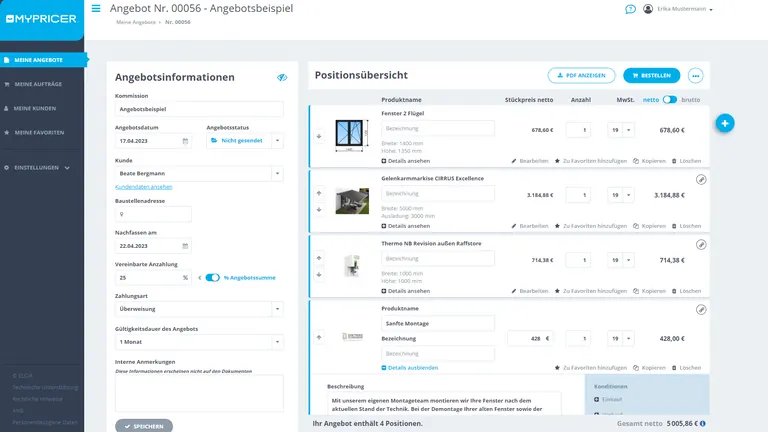Go to Meine Aufträge in sidebar
The height and width of the screenshot is (432, 768).
coord(42,83)
